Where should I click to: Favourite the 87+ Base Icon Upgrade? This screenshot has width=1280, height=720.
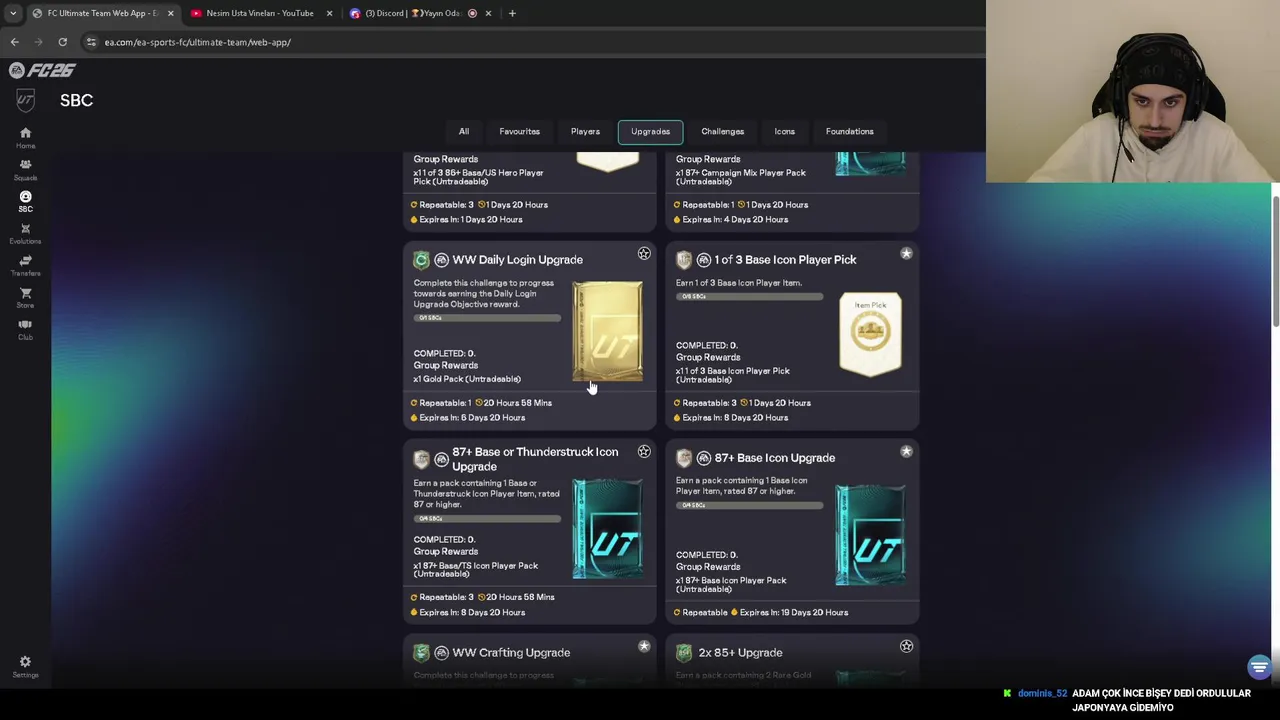click(x=906, y=452)
